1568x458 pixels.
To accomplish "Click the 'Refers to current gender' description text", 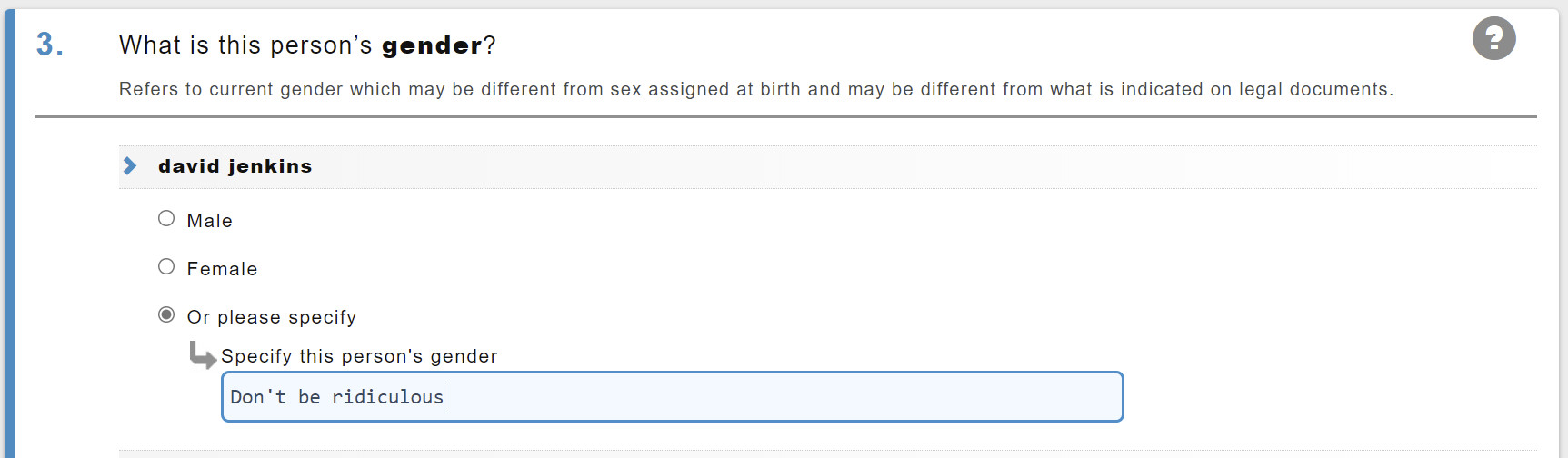I will point(756,89).
